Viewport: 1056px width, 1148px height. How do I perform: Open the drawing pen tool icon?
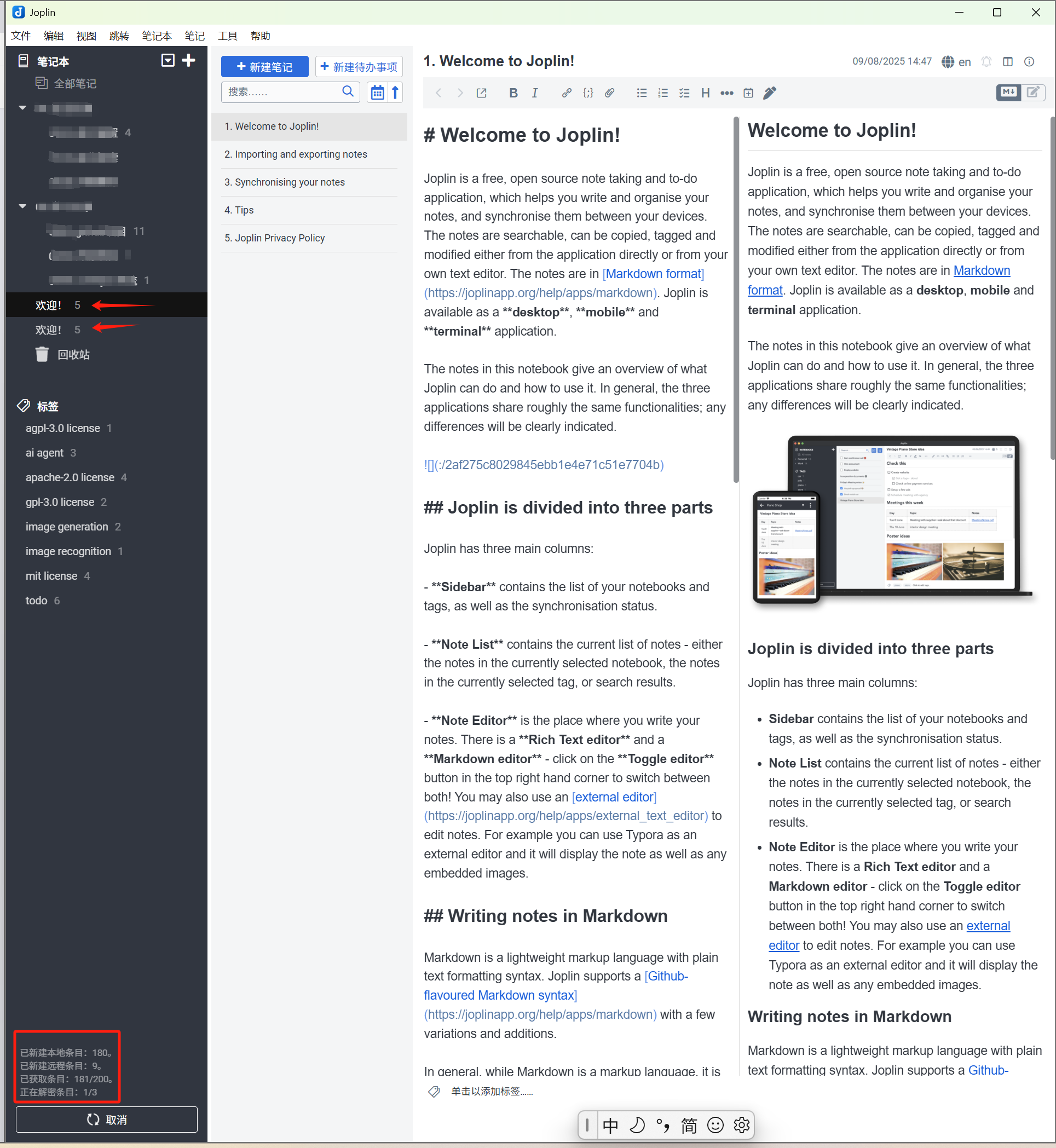click(770, 93)
